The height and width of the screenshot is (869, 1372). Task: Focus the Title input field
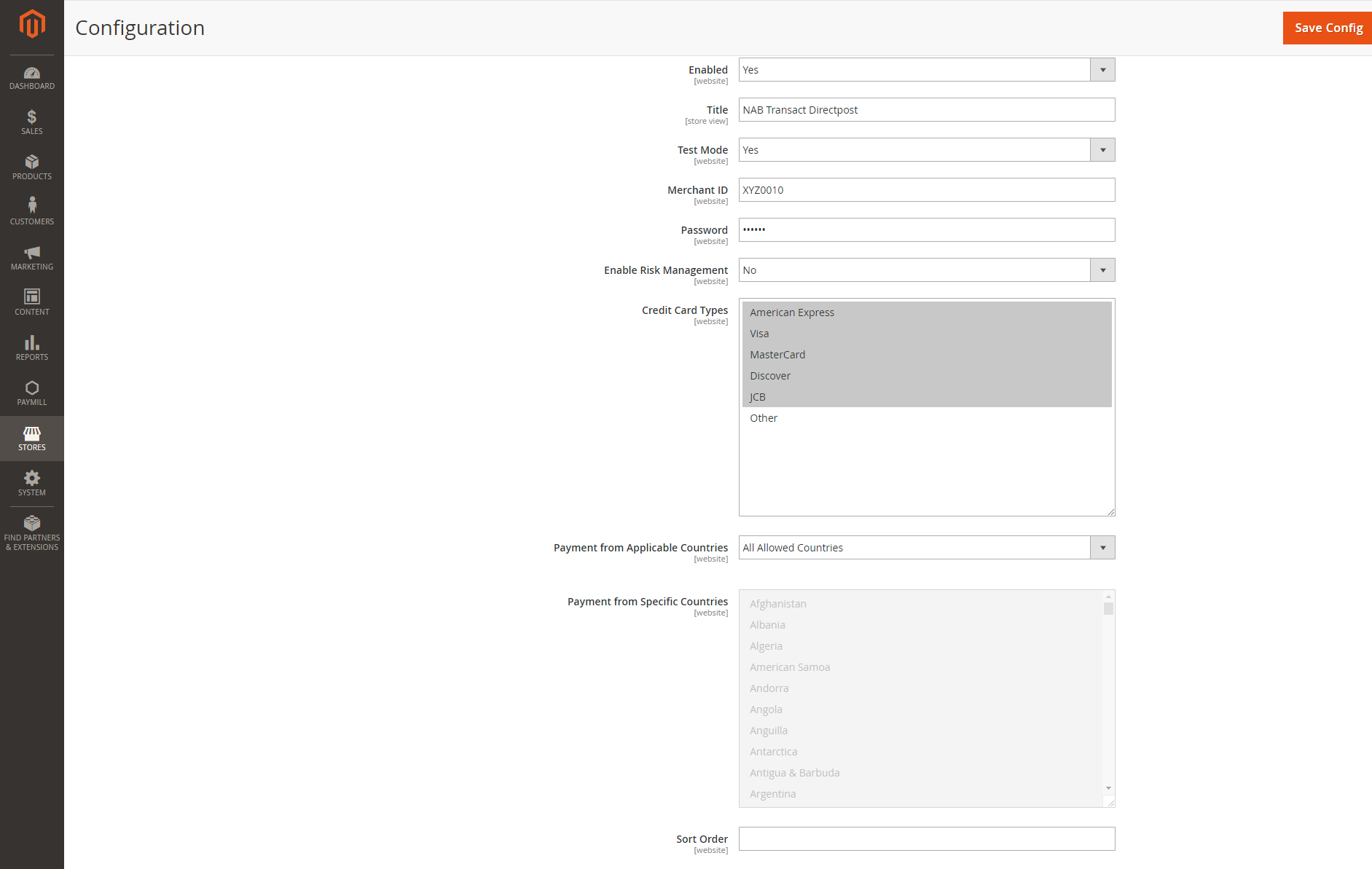tap(927, 110)
